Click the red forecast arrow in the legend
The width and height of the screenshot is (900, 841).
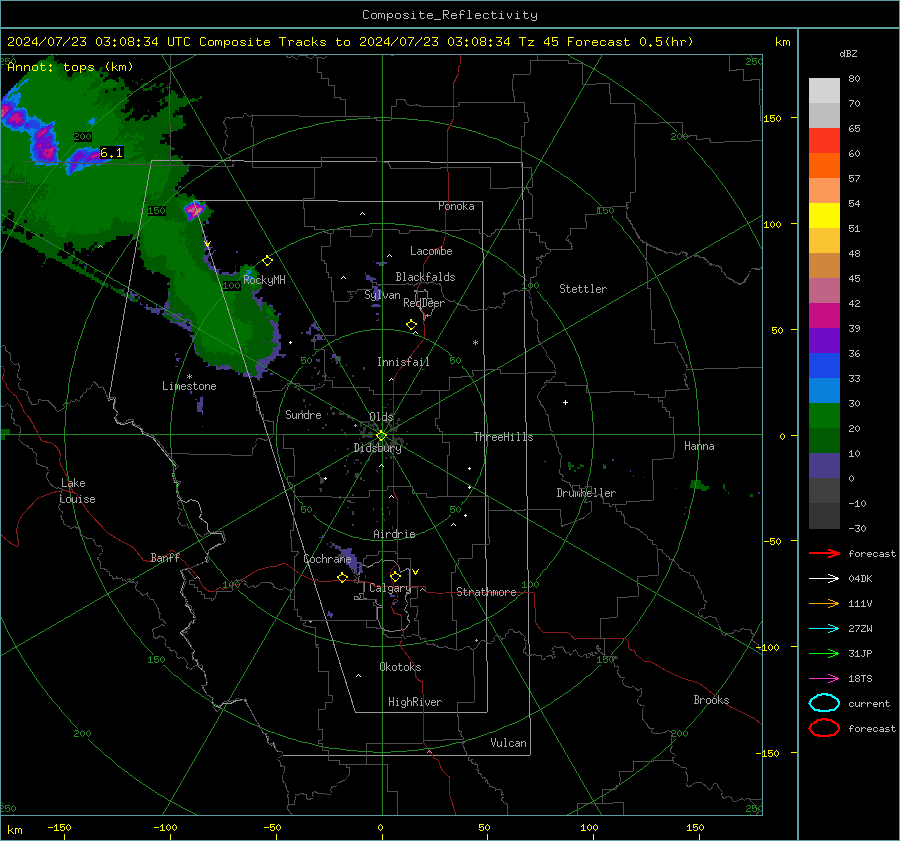click(x=824, y=553)
